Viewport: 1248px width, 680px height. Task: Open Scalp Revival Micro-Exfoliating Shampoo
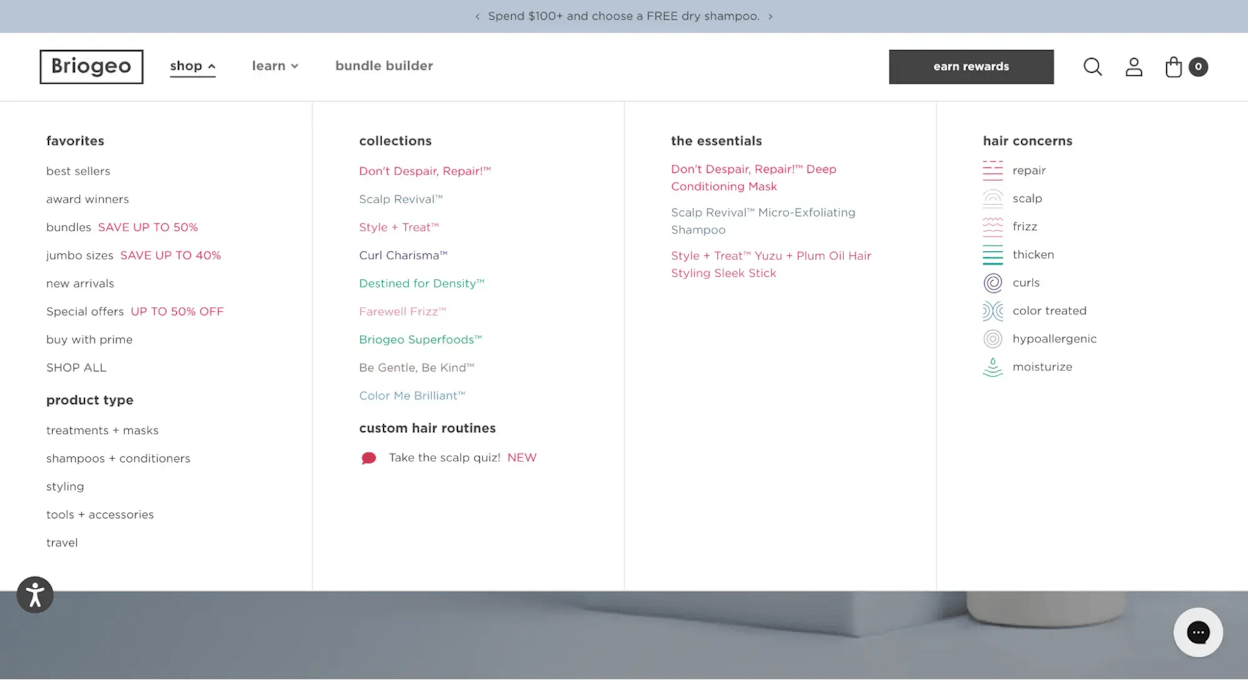click(x=763, y=220)
